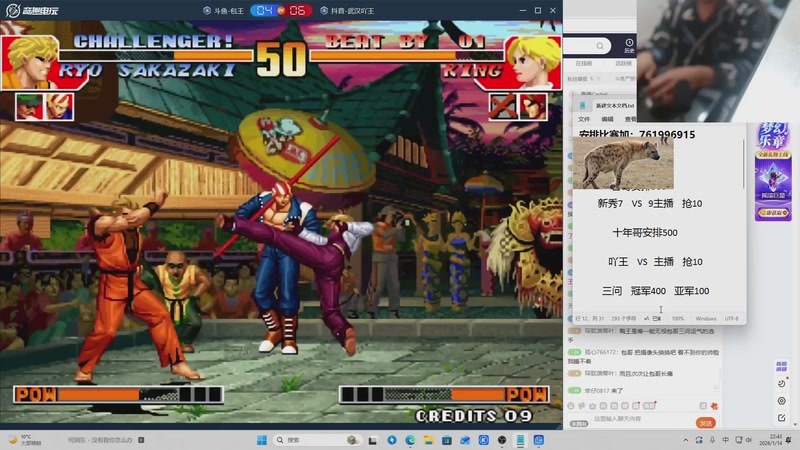
Task: Open the Windows Start menu
Action: coord(262,440)
